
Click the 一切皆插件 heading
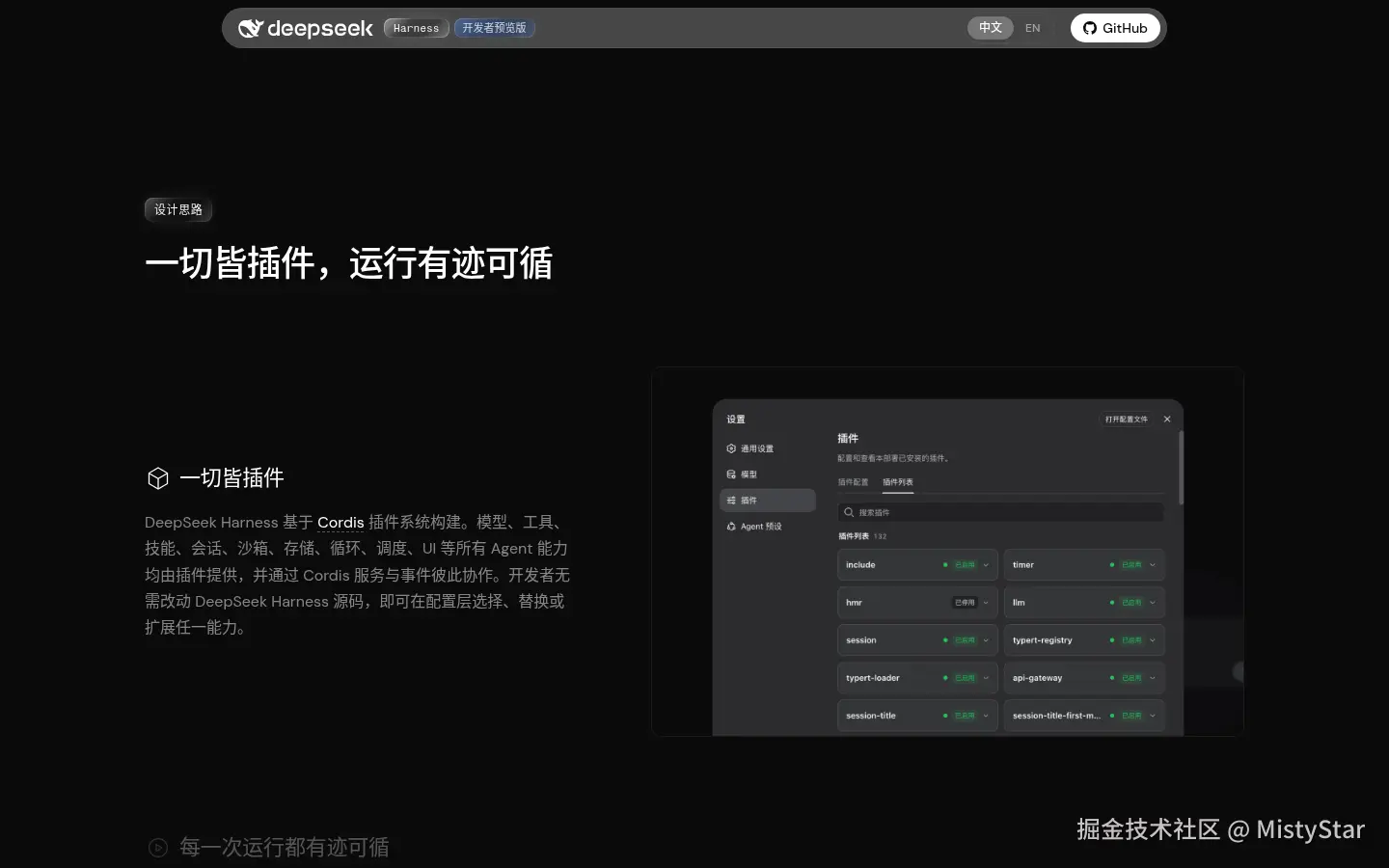231,478
